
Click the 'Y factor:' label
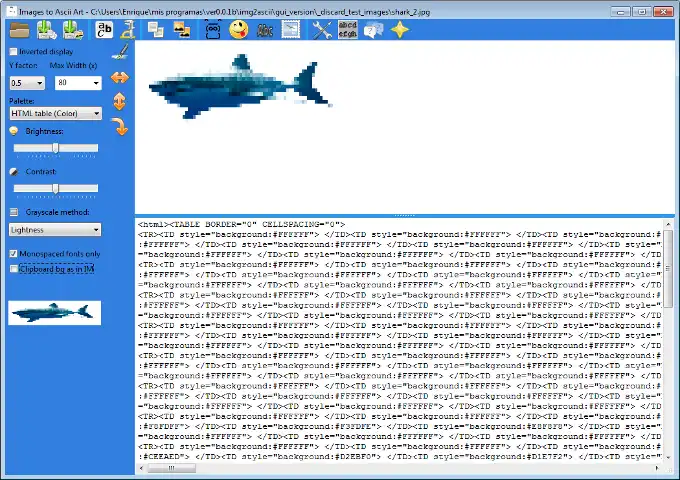click(23, 65)
